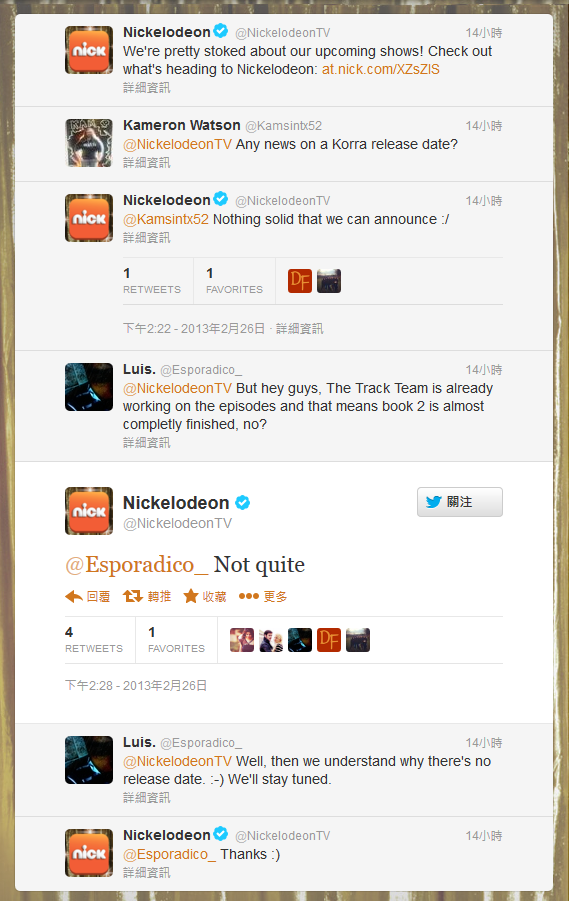569x901 pixels.
Task: Open Nickelodeon's avatar on the top tweet
Action: click(x=89, y=50)
